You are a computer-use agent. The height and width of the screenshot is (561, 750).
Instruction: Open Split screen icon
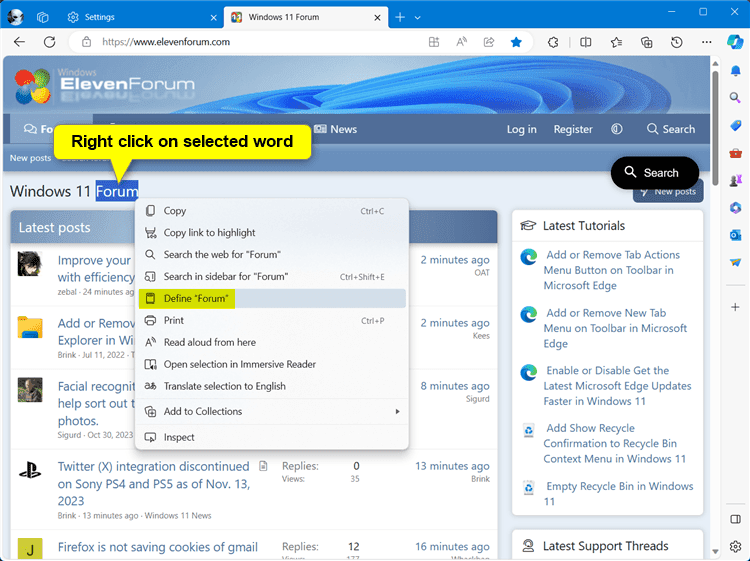585,42
